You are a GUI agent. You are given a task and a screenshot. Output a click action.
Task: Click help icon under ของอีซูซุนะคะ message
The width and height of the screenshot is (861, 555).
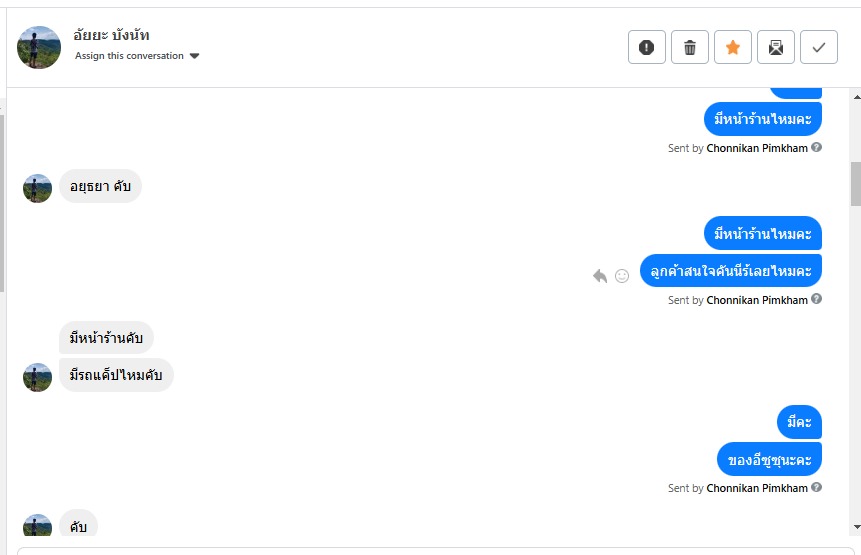pos(817,488)
